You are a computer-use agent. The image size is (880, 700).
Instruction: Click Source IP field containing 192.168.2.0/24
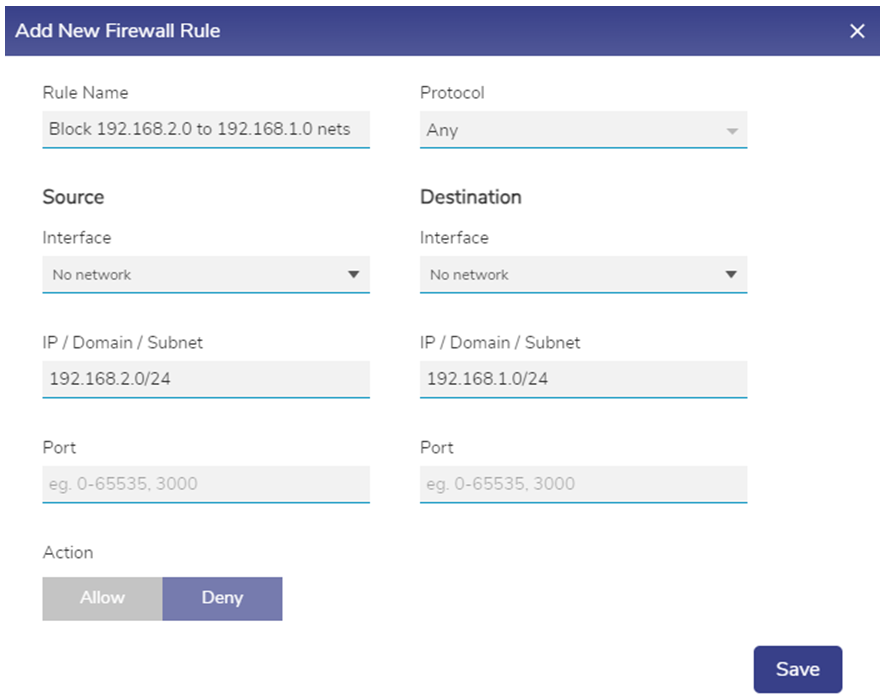tap(205, 379)
